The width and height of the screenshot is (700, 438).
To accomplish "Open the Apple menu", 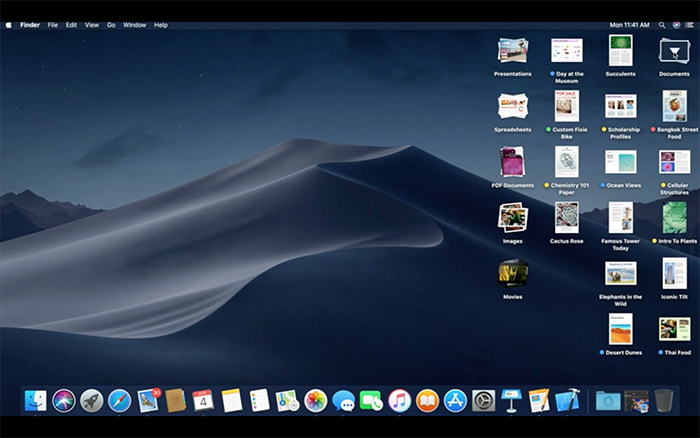I will coord(9,24).
